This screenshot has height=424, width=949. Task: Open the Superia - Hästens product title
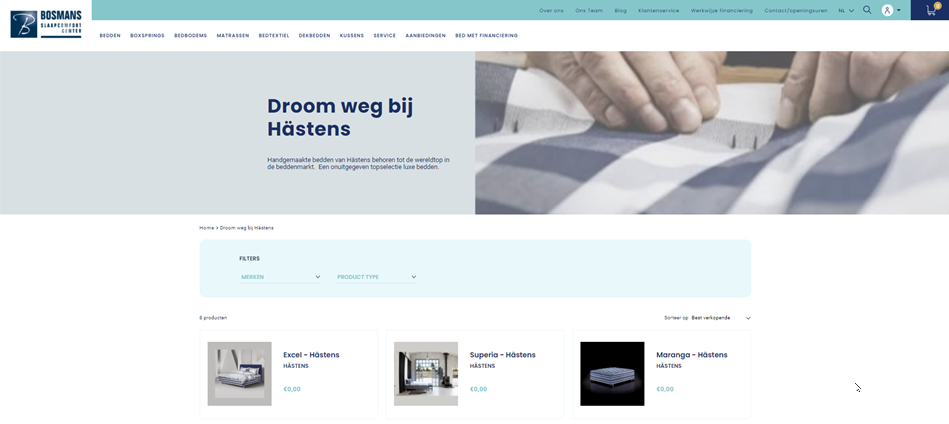(502, 355)
